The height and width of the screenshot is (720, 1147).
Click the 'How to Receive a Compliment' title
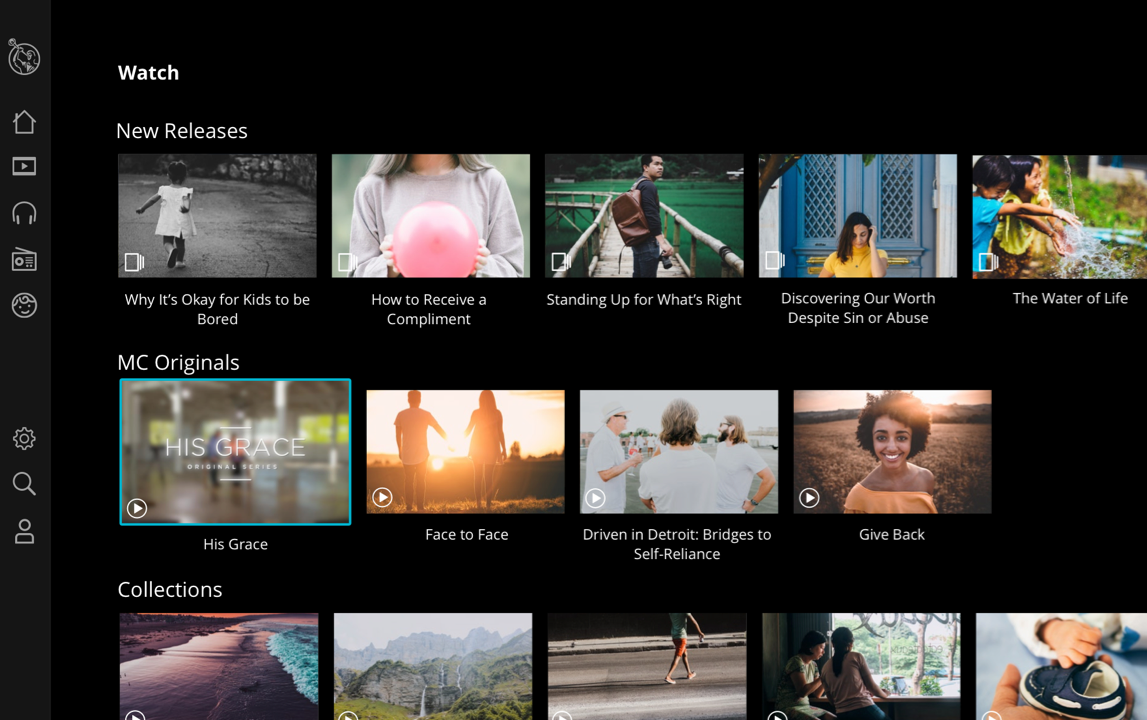pyautogui.click(x=429, y=309)
